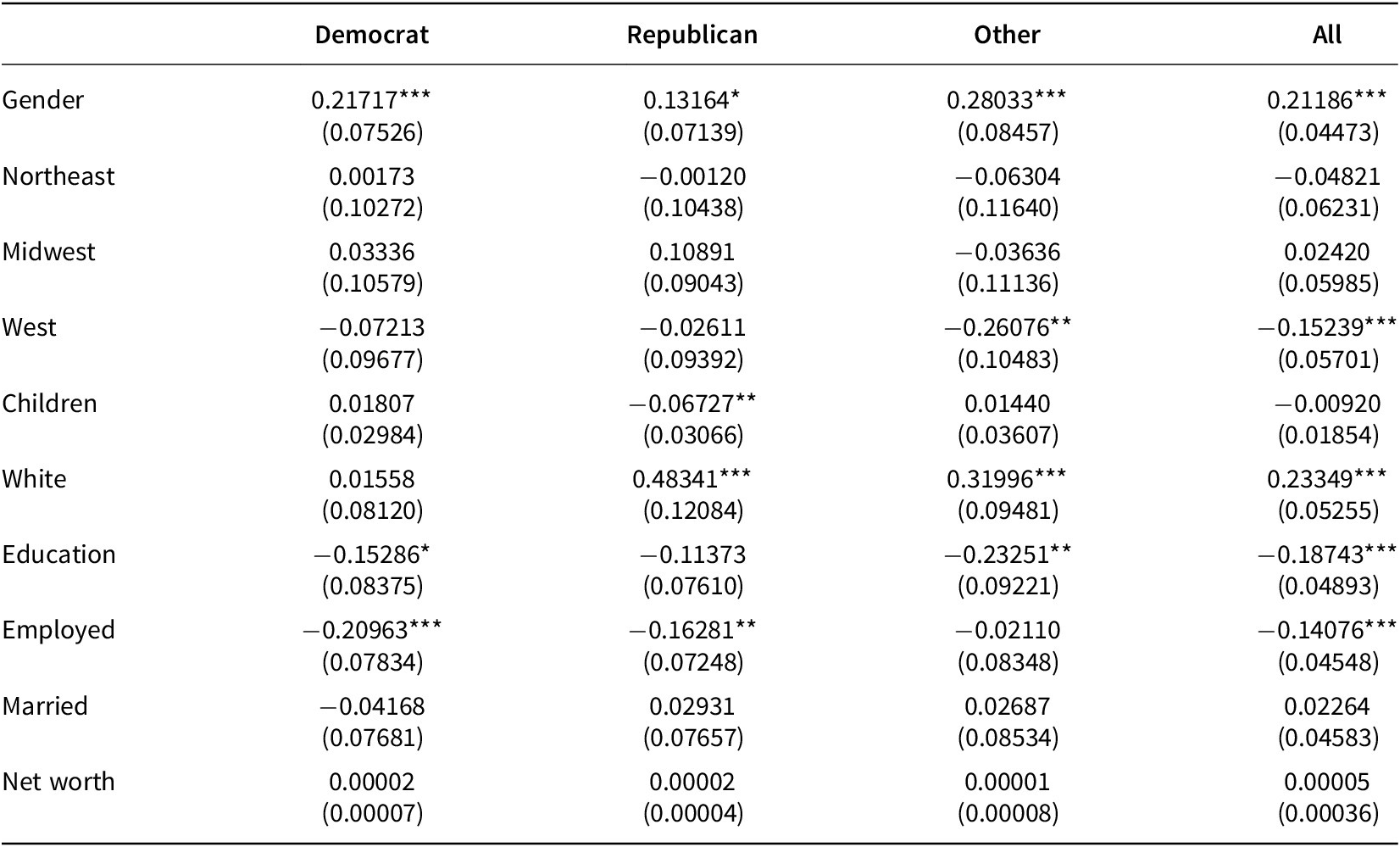
Task: Click the Northeast row label
Action: point(58,176)
